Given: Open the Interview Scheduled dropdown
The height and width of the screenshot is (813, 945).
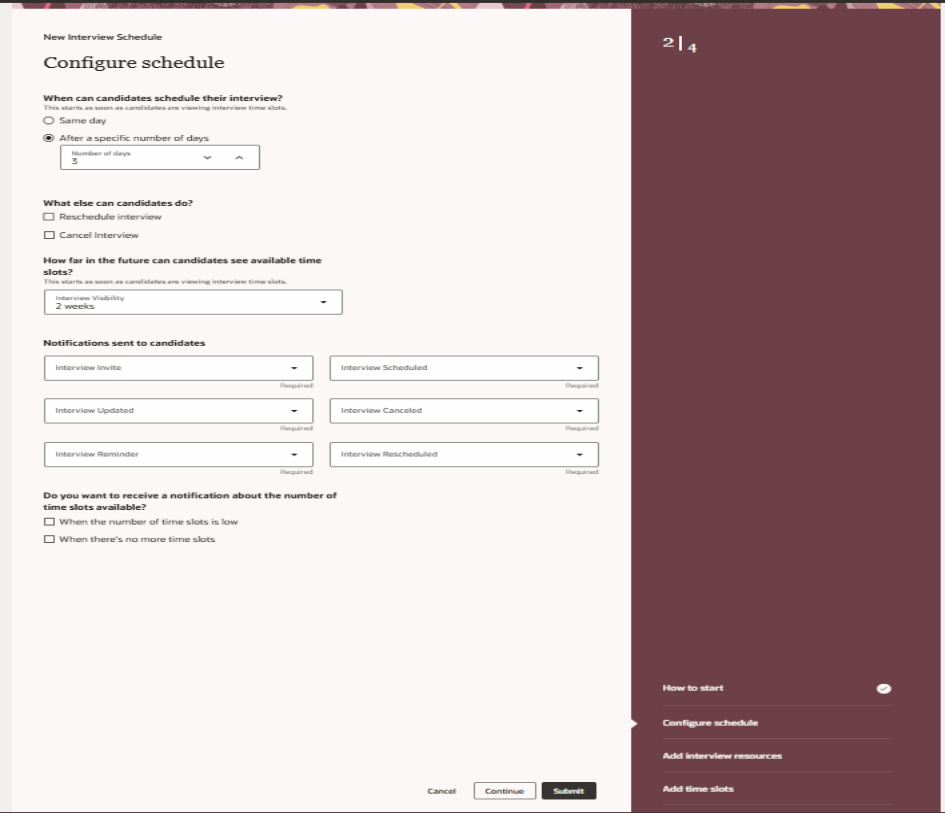Looking at the screenshot, I should [x=464, y=368].
